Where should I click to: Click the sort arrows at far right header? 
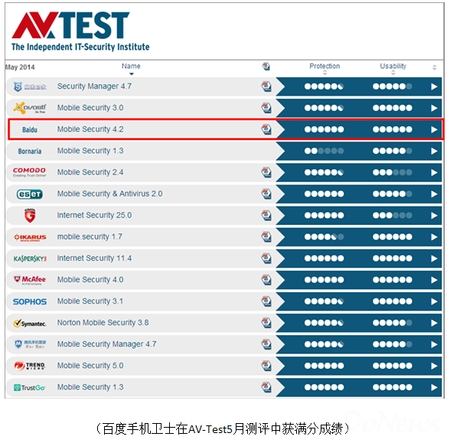click(x=434, y=67)
